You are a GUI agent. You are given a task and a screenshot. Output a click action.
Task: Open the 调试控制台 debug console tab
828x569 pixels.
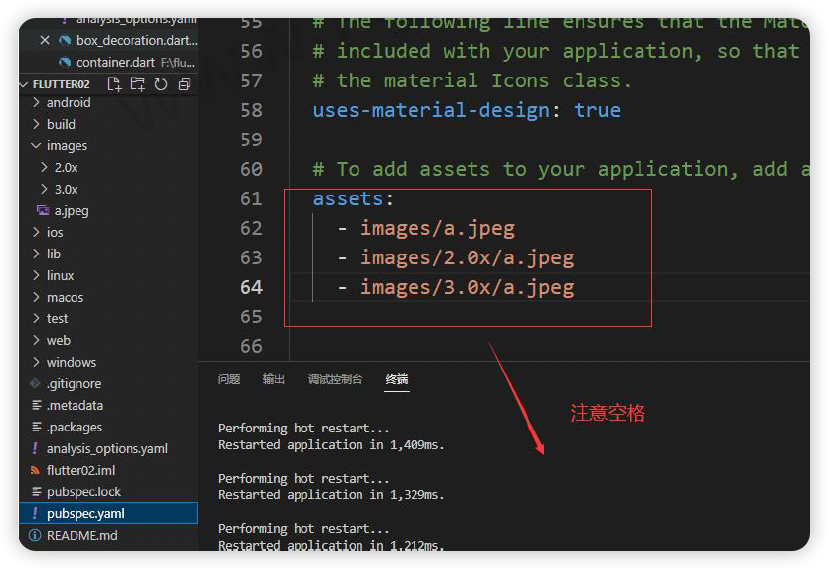[x=334, y=379]
